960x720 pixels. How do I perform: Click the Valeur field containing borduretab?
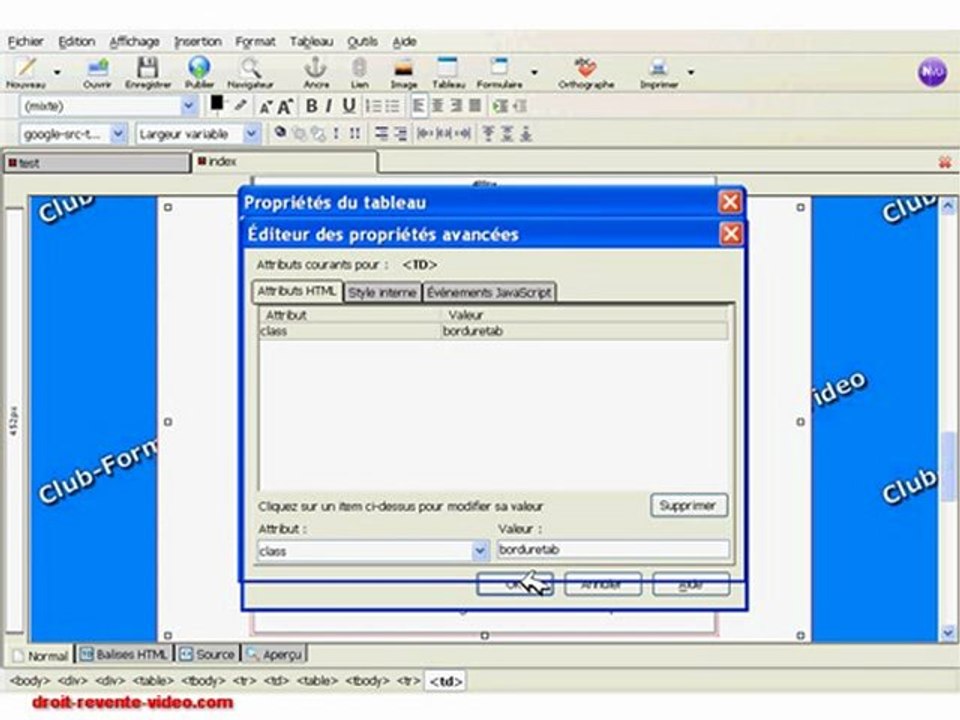pyautogui.click(x=613, y=549)
